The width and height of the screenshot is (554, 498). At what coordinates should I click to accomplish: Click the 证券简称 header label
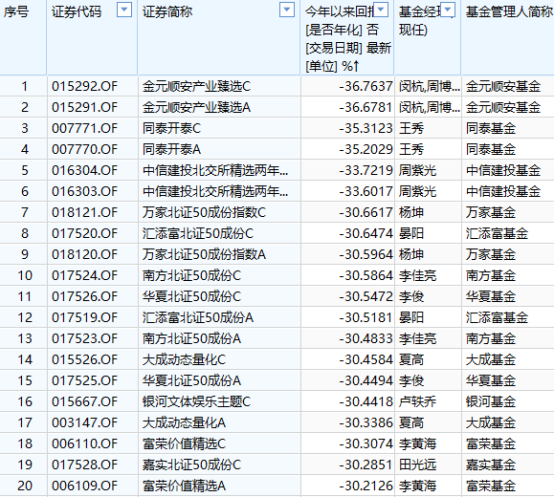point(167,12)
